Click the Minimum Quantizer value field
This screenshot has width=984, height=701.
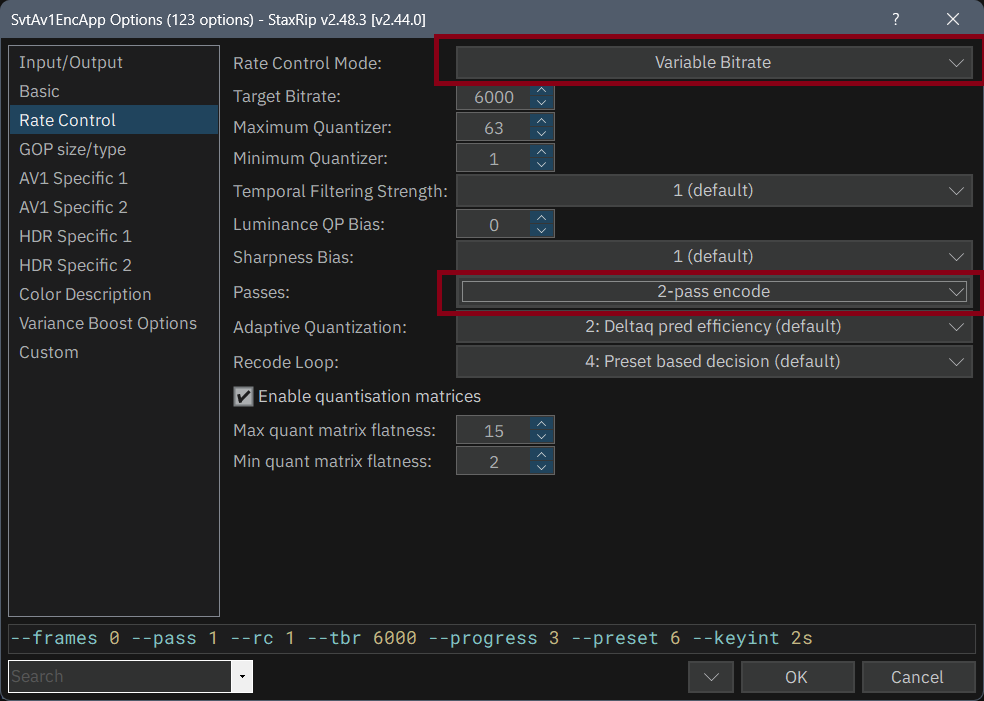click(494, 158)
